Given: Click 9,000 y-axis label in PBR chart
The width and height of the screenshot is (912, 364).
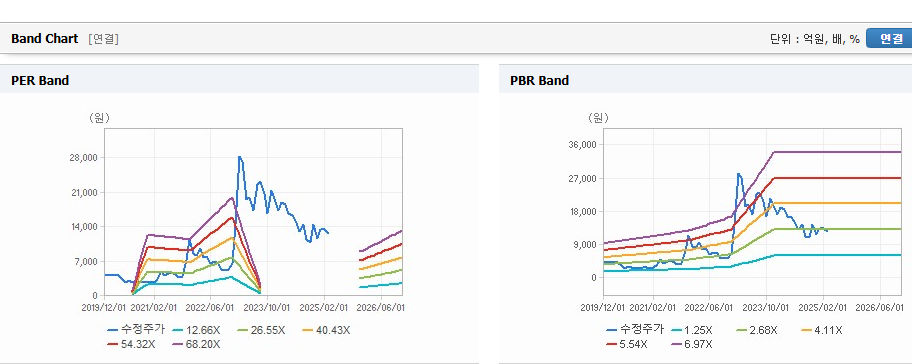Looking at the screenshot, I should point(585,244).
